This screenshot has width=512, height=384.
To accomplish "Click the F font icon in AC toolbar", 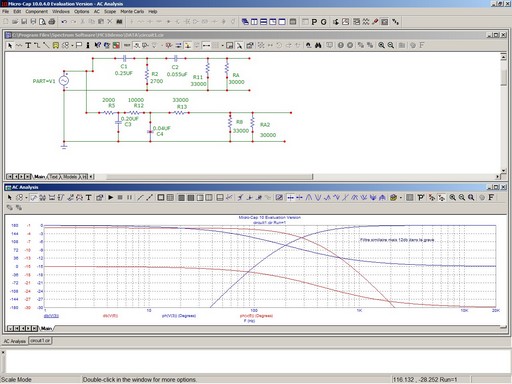I will (491, 198).
